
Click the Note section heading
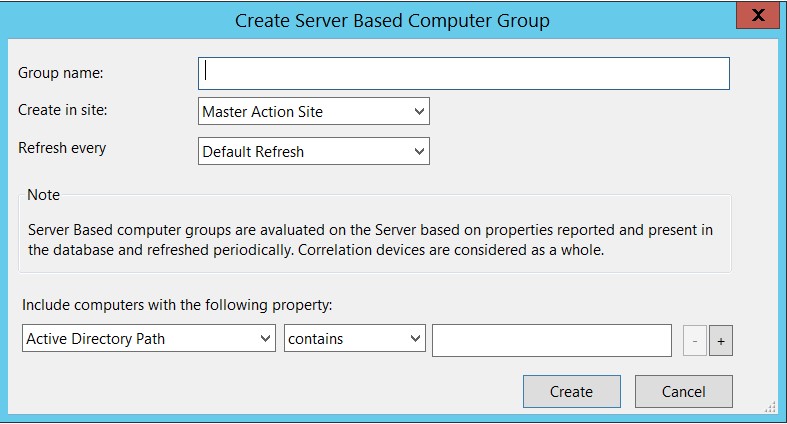coord(44,194)
